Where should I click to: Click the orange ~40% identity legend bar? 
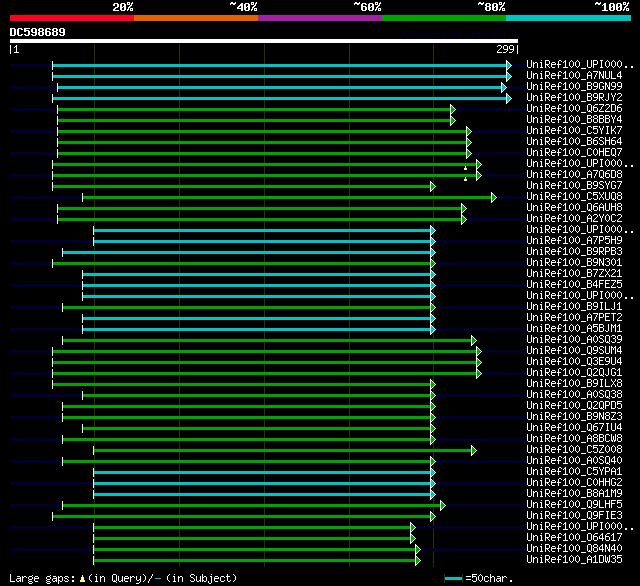pos(196,18)
